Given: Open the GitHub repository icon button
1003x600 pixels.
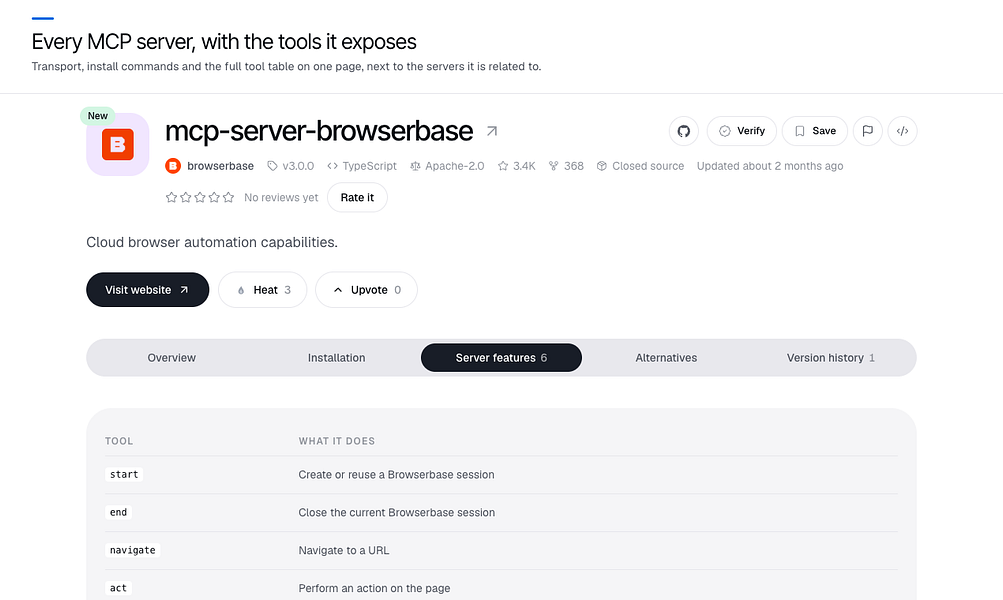Looking at the screenshot, I should [684, 131].
